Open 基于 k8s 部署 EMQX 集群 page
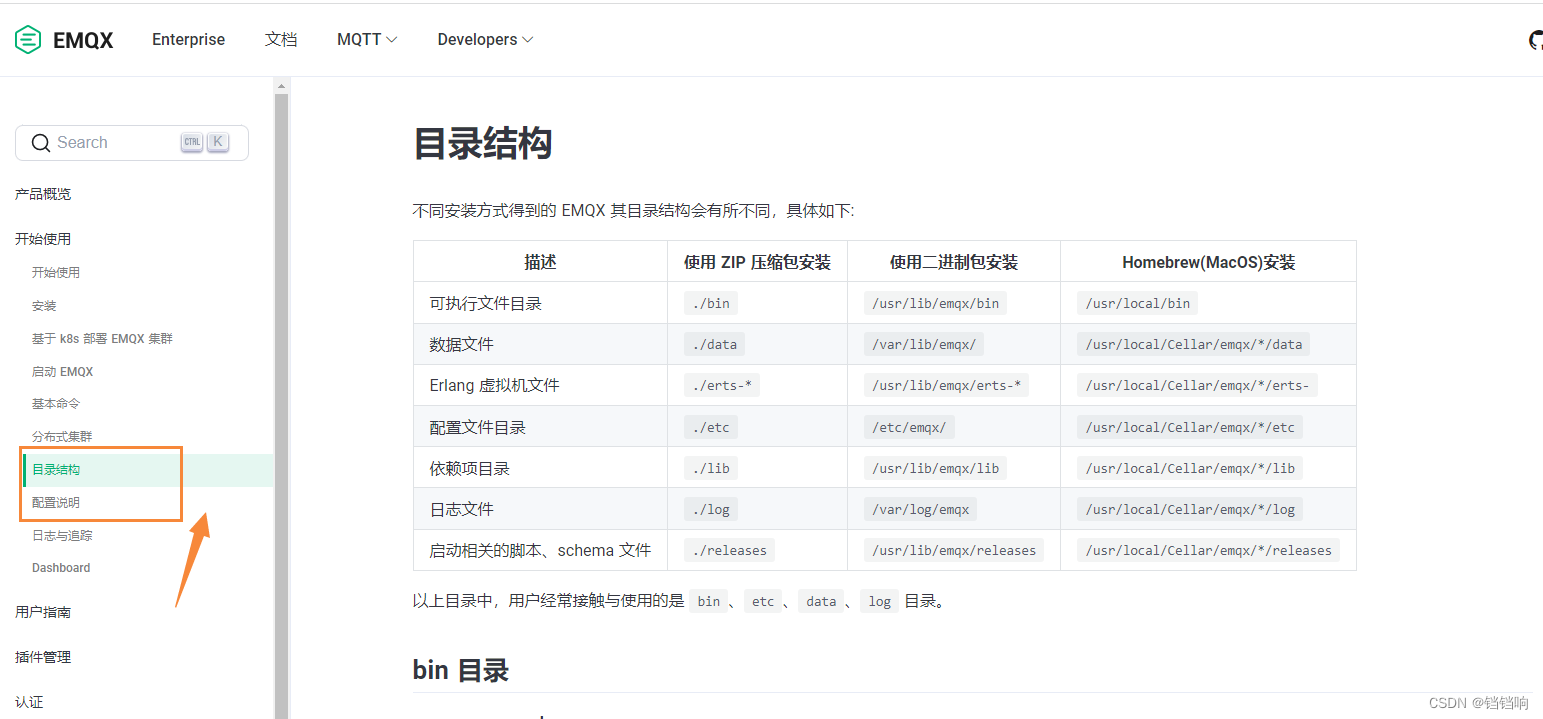 [x=102, y=339]
